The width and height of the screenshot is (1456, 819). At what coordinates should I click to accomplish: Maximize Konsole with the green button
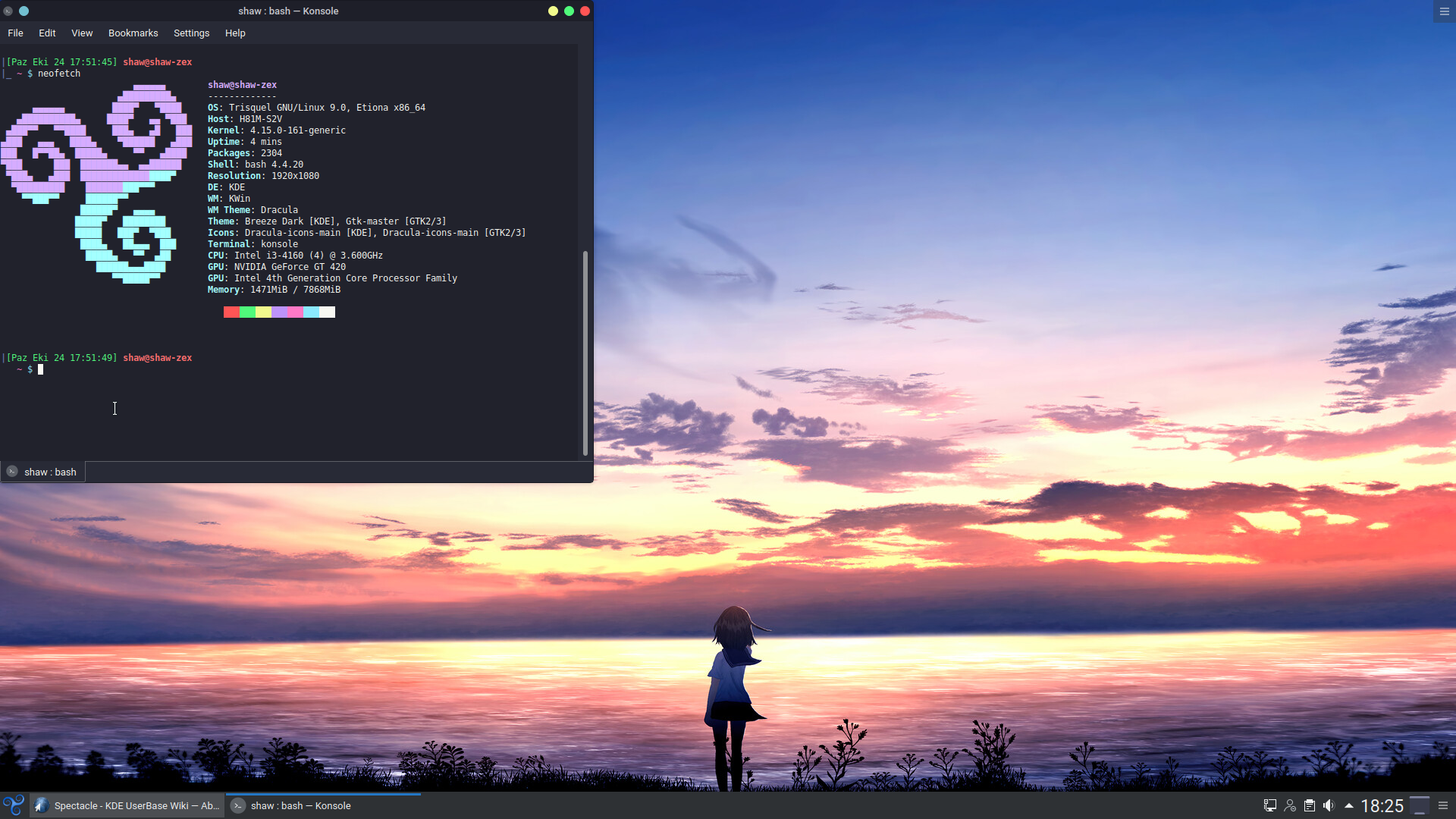[569, 11]
